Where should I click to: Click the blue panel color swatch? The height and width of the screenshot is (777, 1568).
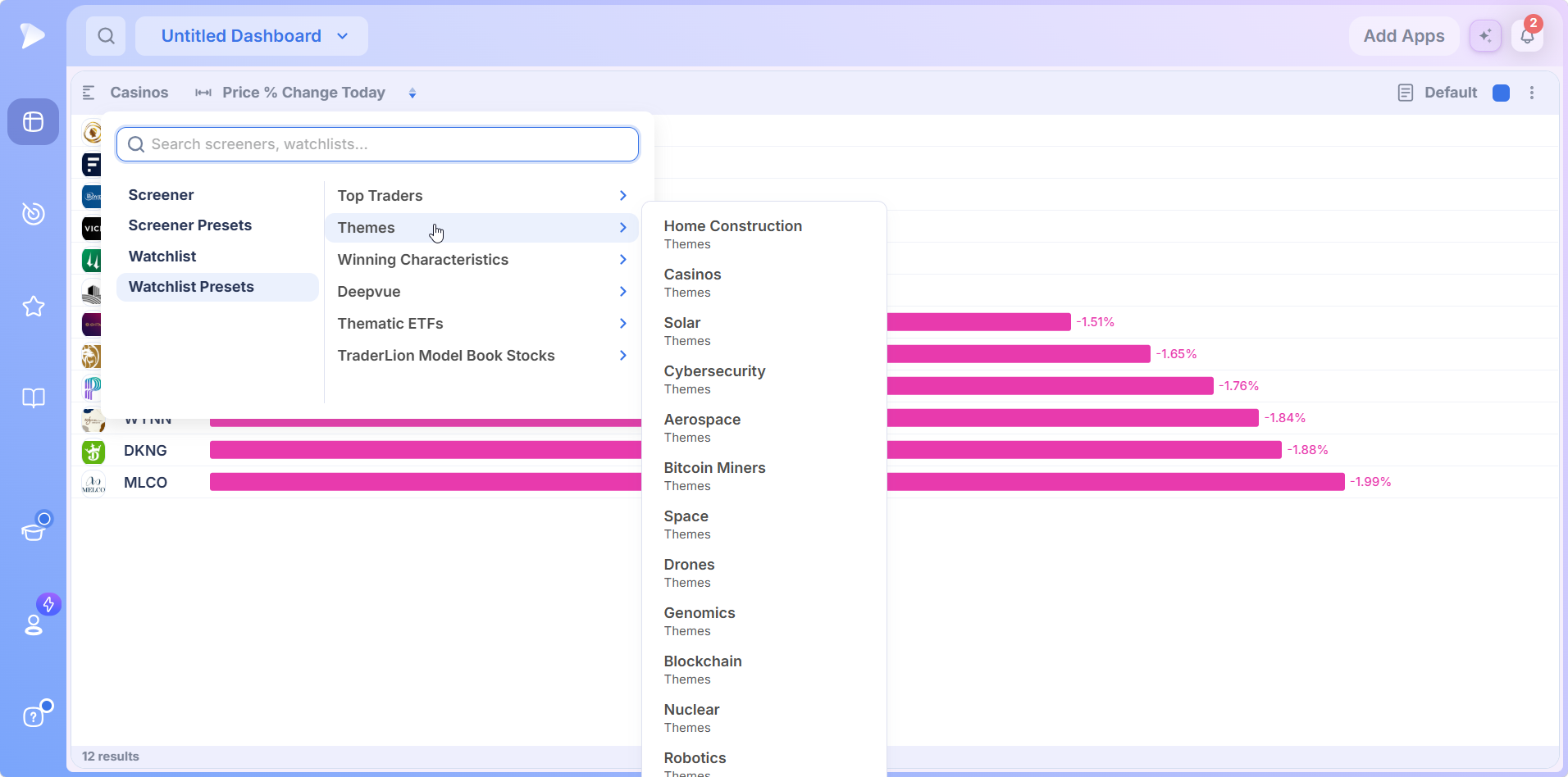click(x=1502, y=93)
